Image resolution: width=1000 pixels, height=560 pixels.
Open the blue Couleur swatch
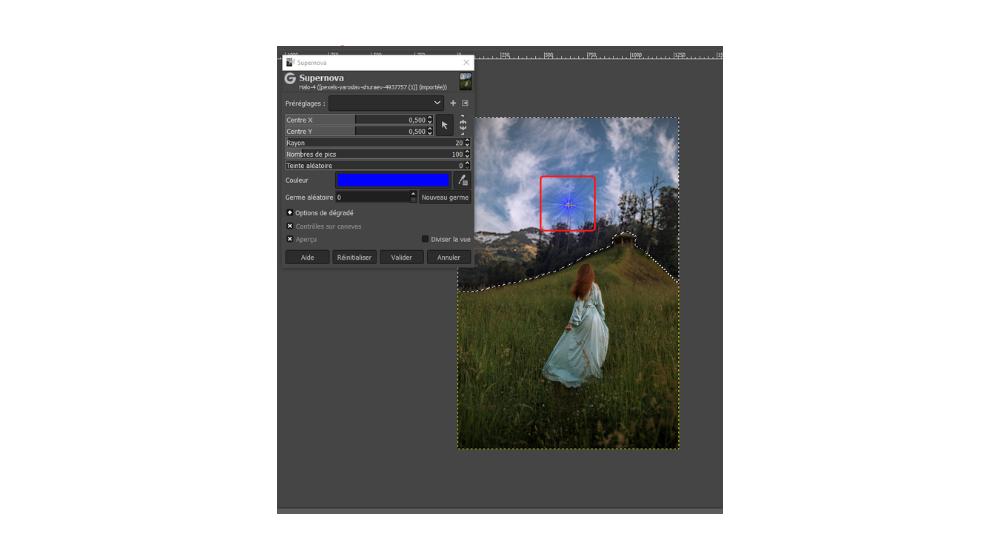393,181
